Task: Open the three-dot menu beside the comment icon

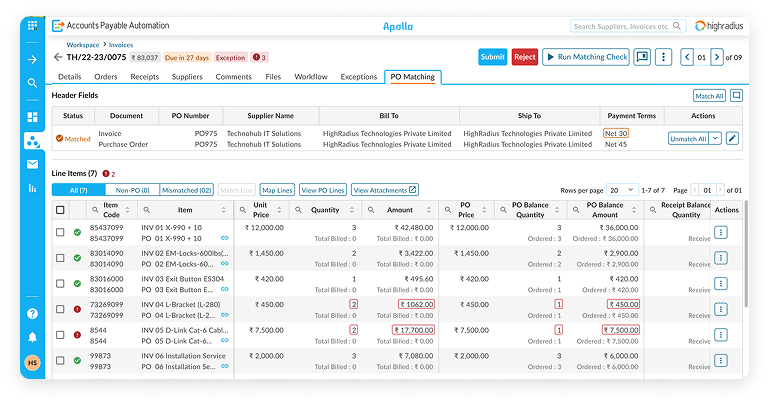Action: pyautogui.click(x=663, y=57)
